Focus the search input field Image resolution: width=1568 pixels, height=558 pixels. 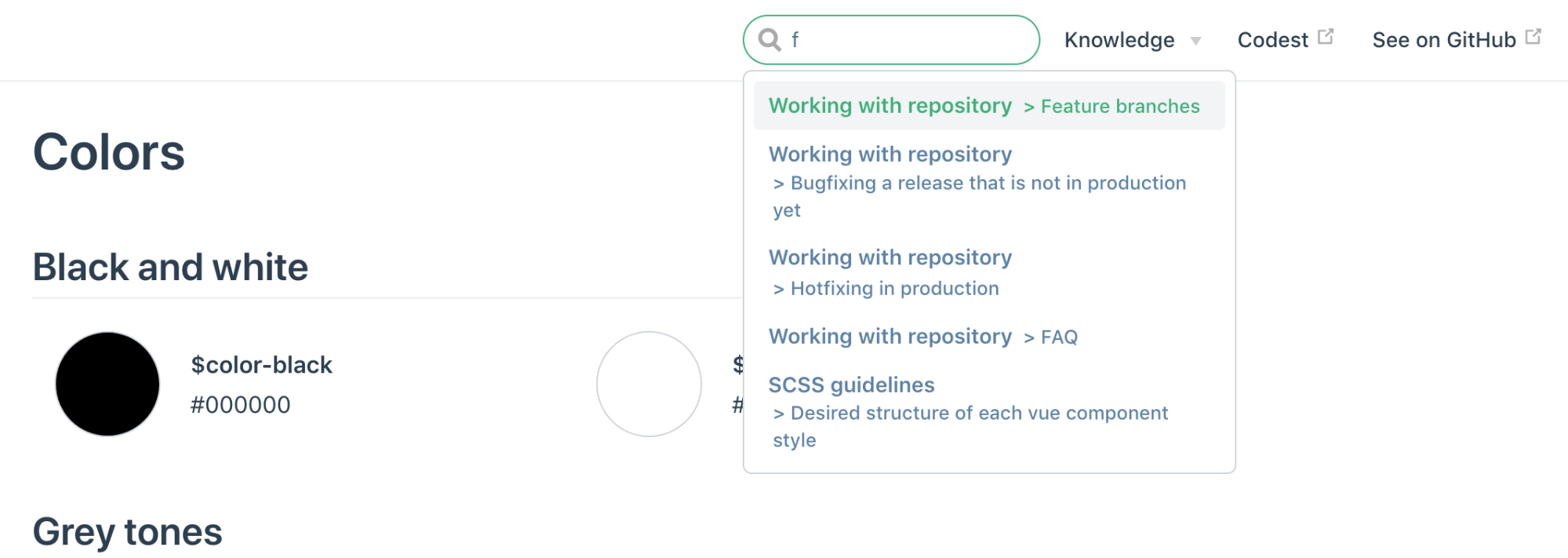pyautogui.click(x=910, y=40)
